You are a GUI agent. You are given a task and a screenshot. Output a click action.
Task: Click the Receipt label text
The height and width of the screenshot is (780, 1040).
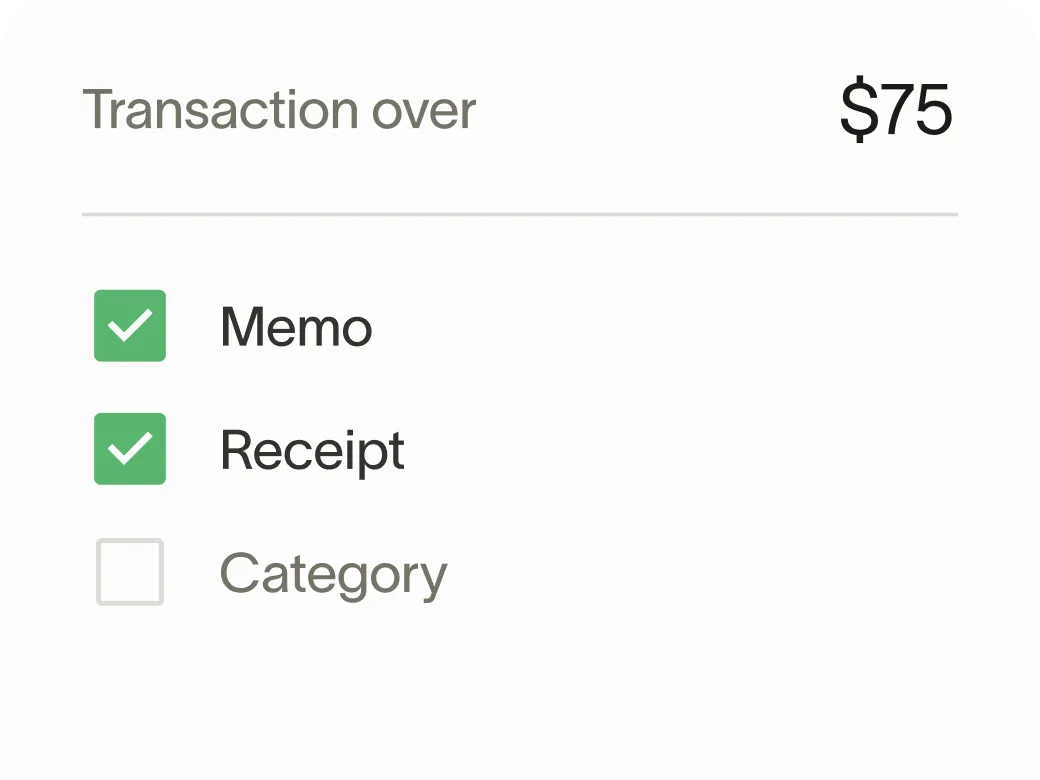(311, 449)
